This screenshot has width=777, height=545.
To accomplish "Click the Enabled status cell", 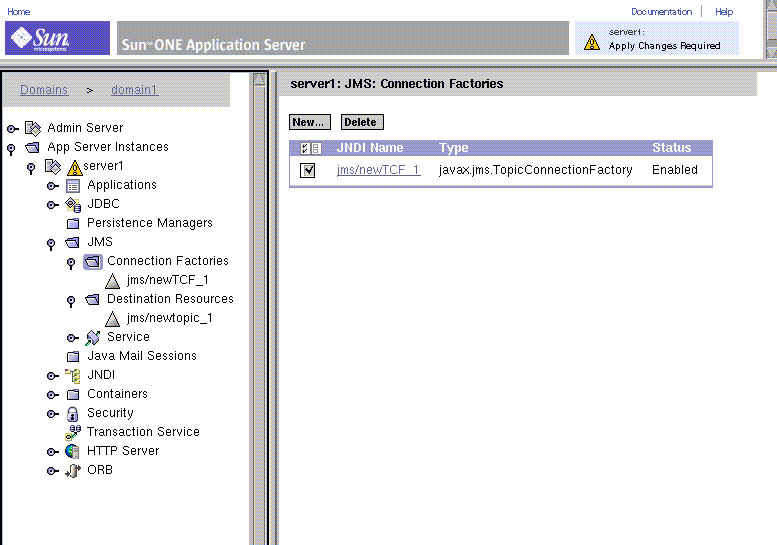I will tap(674, 170).
